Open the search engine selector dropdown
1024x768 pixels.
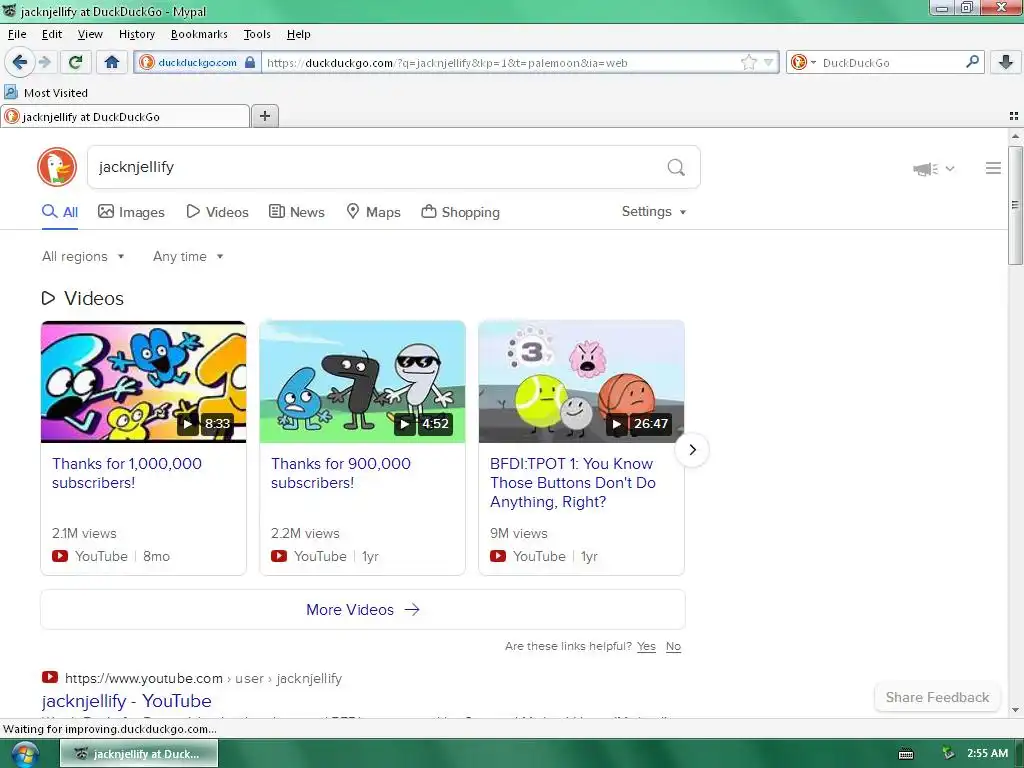pyautogui.click(x=803, y=63)
